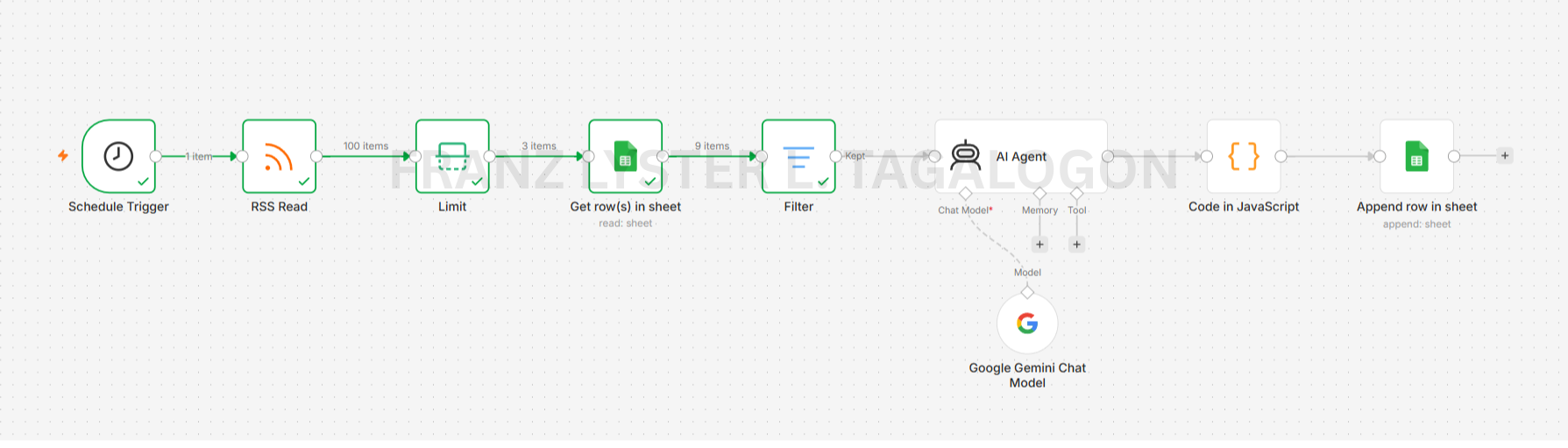Viewport: 1568px width, 448px height.
Task: Click the Memory connector diamond on AI Agent
Action: click(x=1039, y=193)
